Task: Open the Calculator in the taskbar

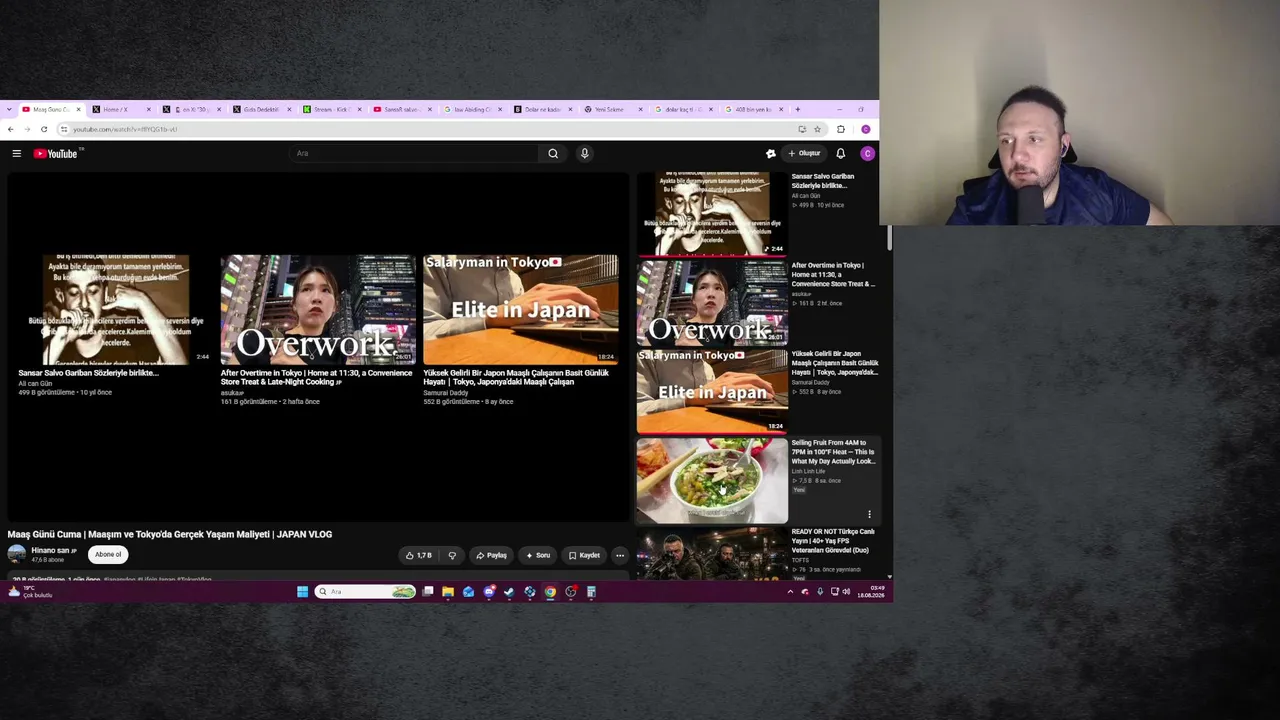Action: (591, 592)
